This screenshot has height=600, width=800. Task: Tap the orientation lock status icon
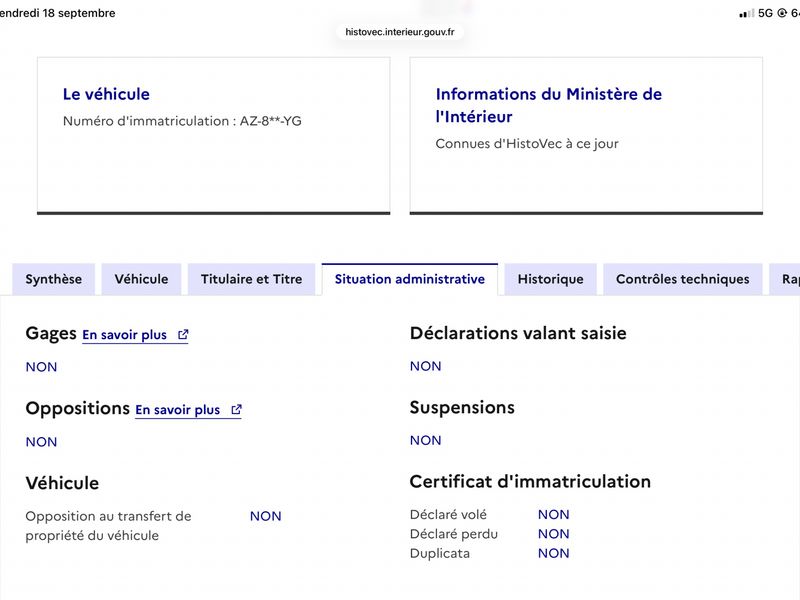point(782,13)
